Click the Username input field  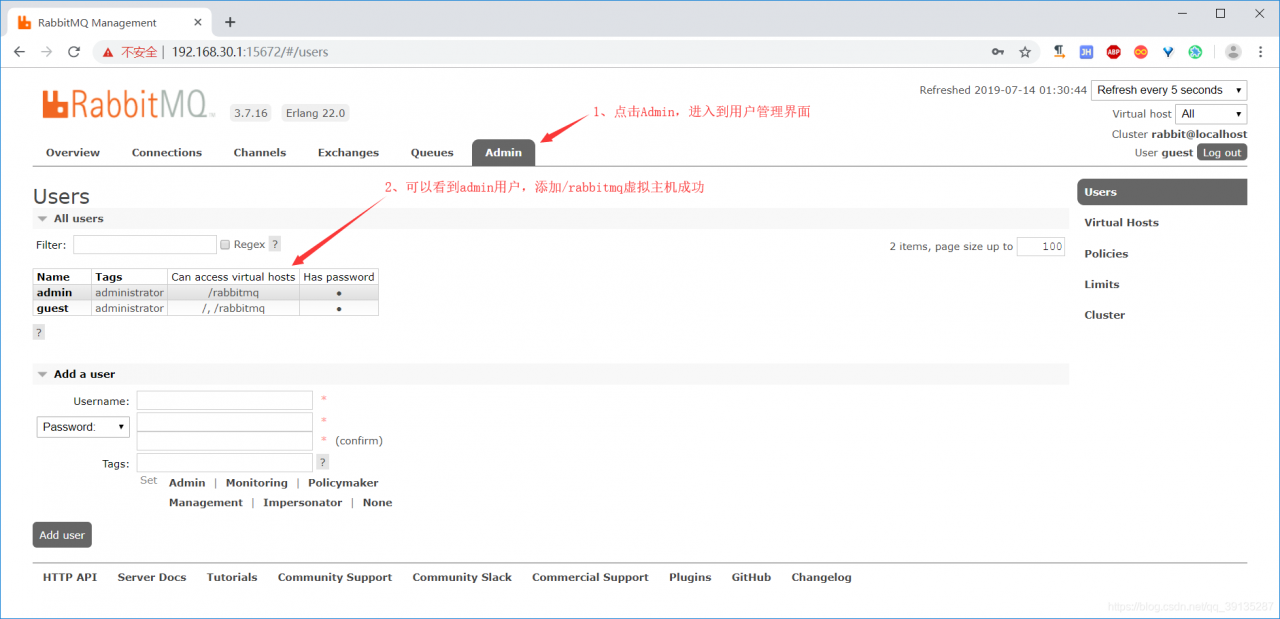[225, 400]
